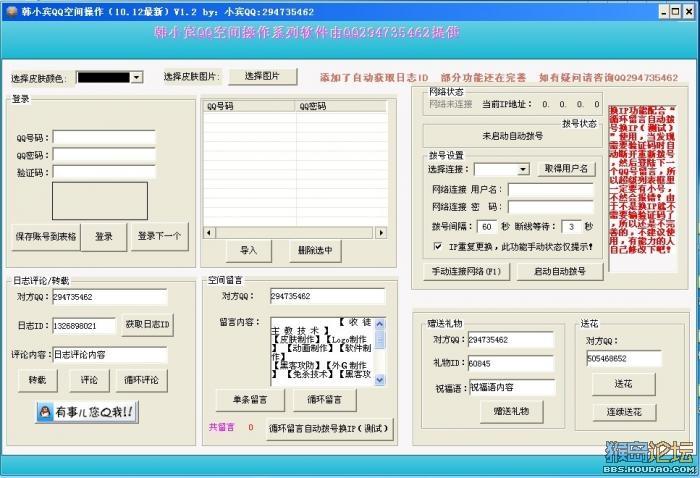Click the 网络连接 密码 input field
Screen dimensions: 700x478
[550, 207]
